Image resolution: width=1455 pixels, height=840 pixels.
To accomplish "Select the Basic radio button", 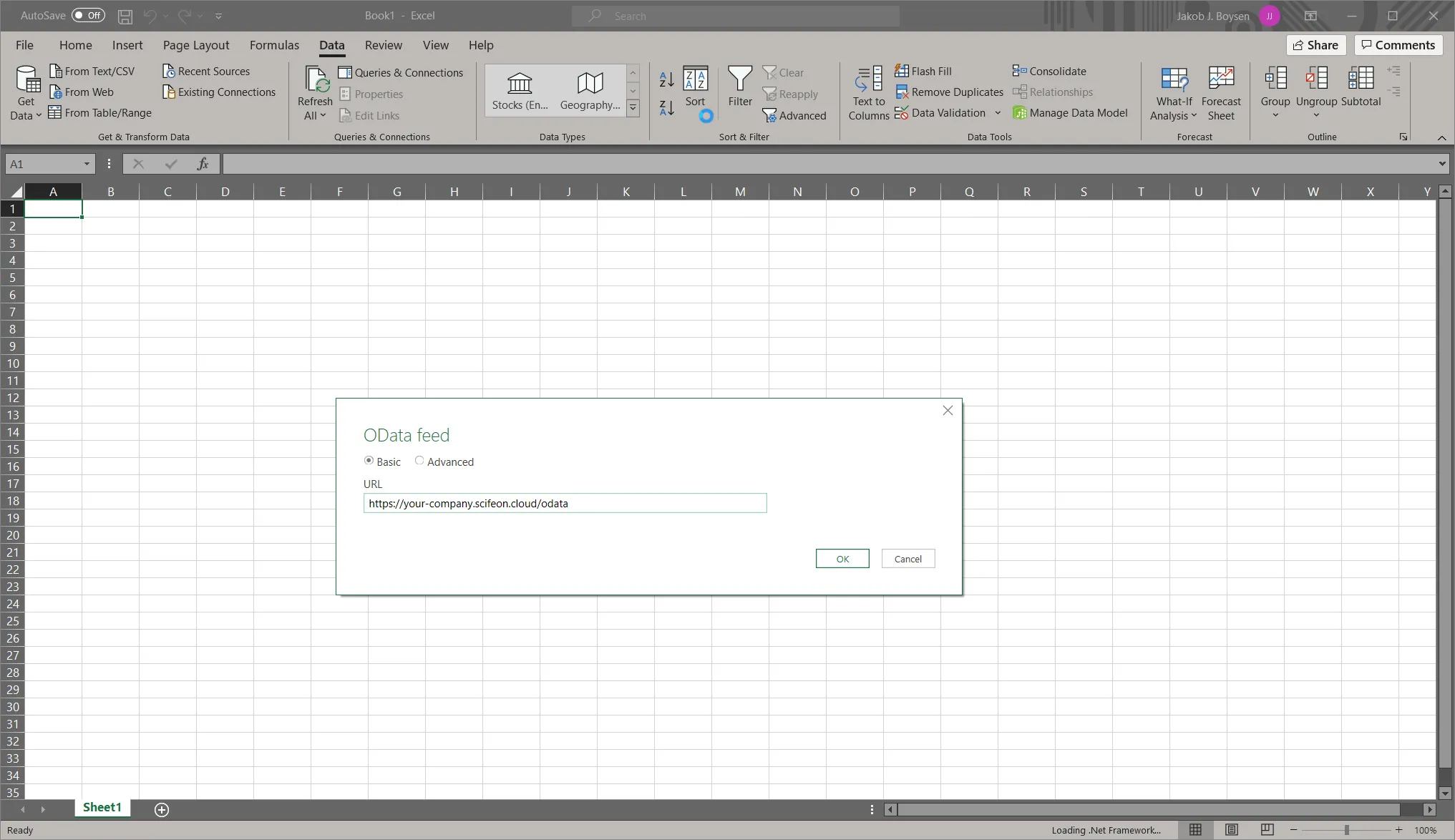I will [x=368, y=461].
